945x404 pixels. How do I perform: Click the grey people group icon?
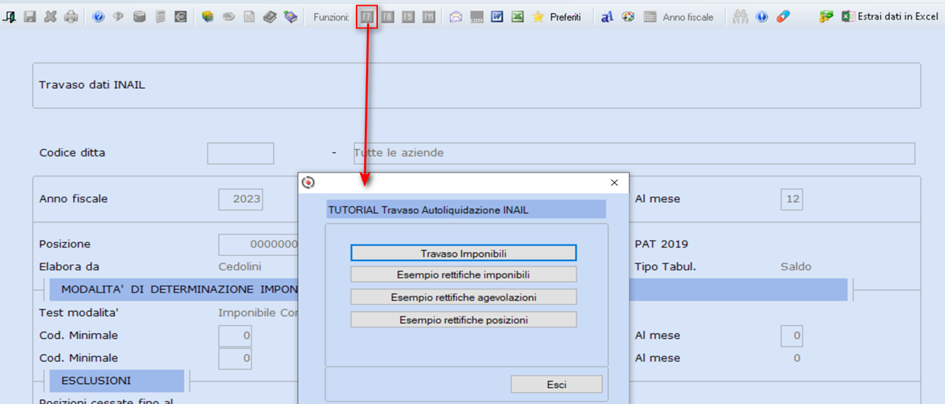(x=740, y=17)
